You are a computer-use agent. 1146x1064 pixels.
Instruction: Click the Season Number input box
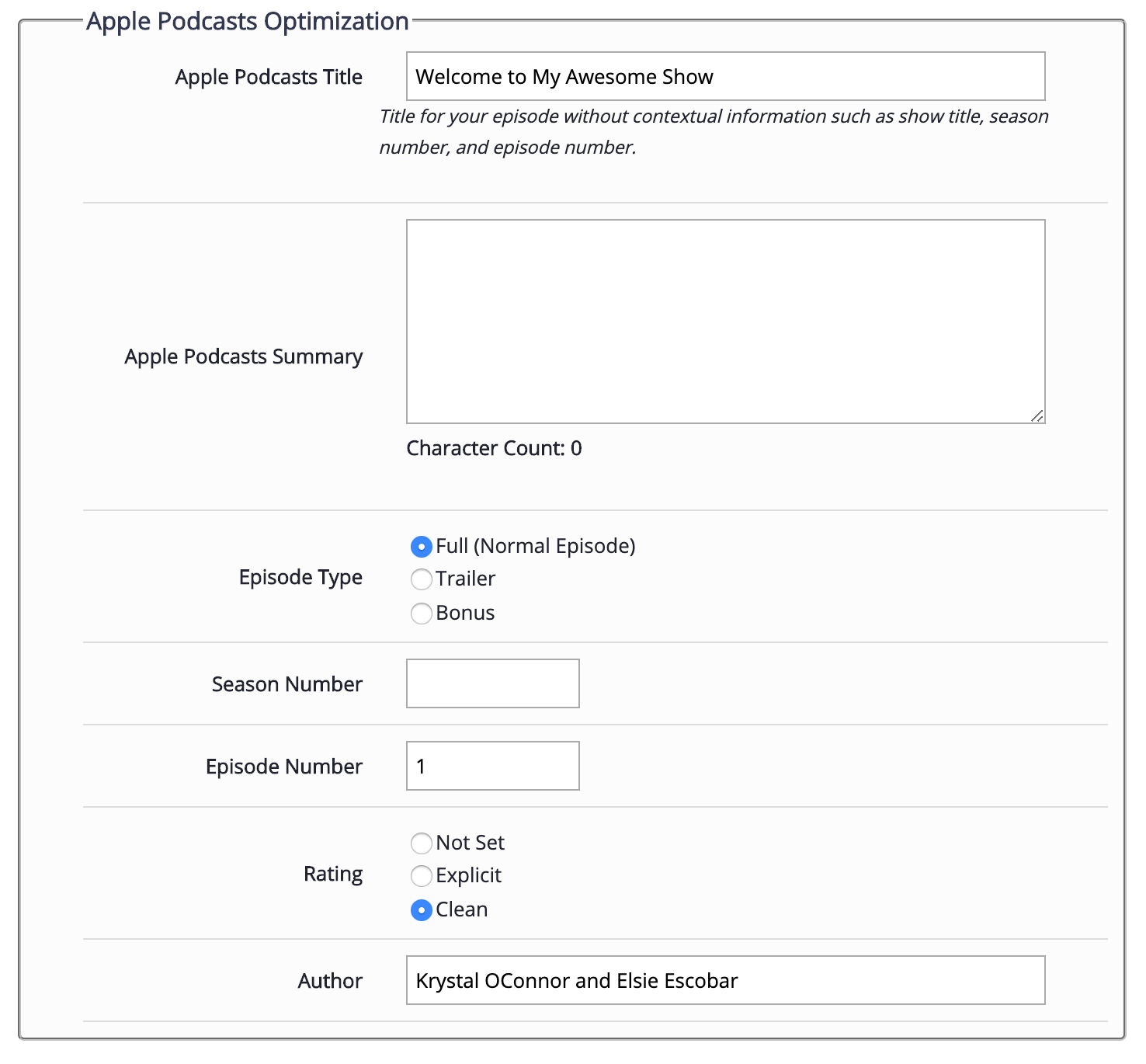click(x=492, y=683)
